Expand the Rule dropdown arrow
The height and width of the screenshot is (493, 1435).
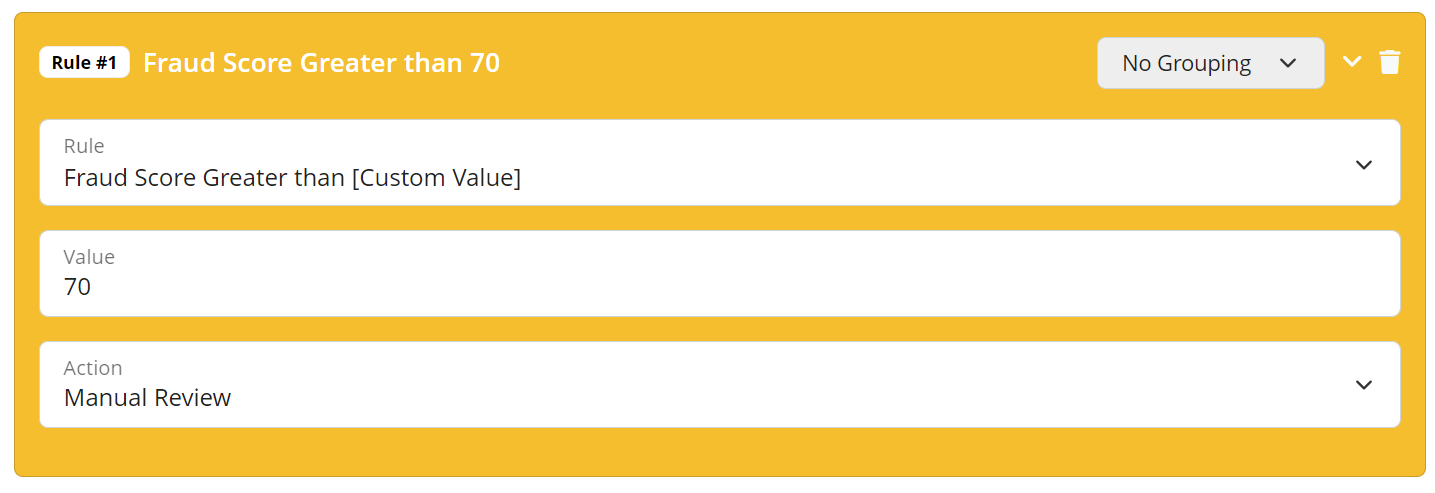[1364, 164]
